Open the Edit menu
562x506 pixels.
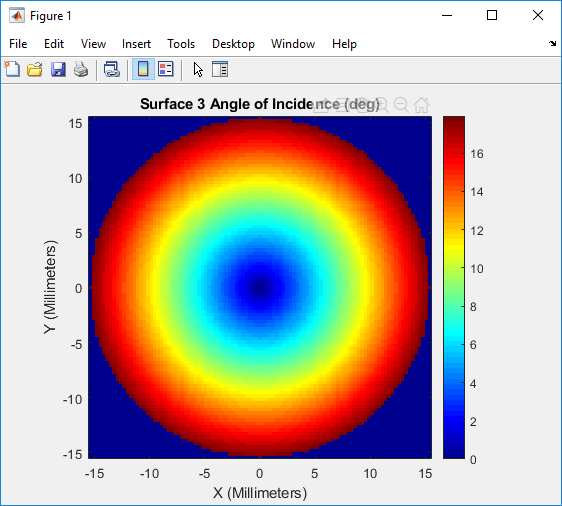pyautogui.click(x=54, y=44)
